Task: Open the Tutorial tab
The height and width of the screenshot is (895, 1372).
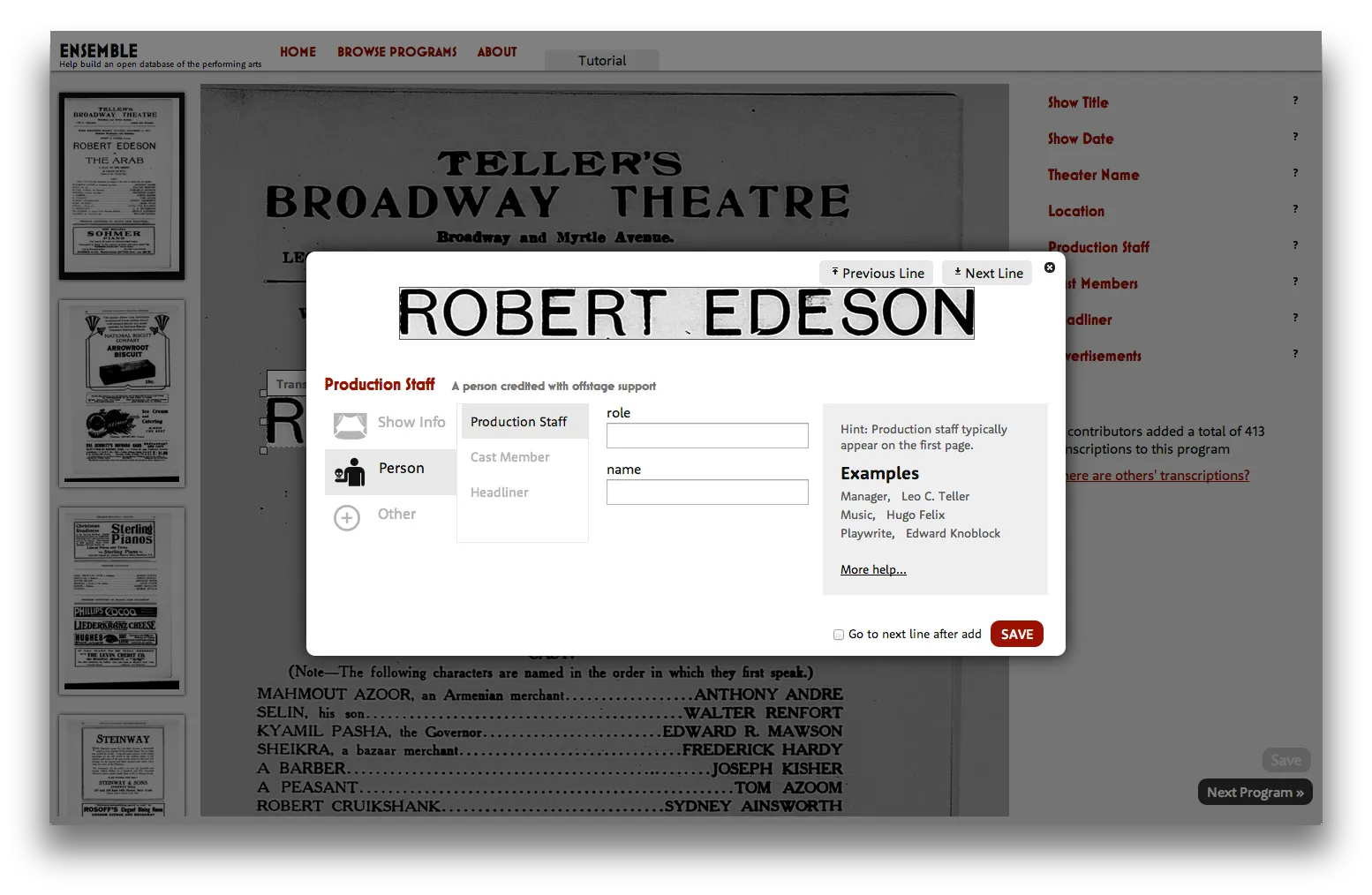Action: [602, 60]
